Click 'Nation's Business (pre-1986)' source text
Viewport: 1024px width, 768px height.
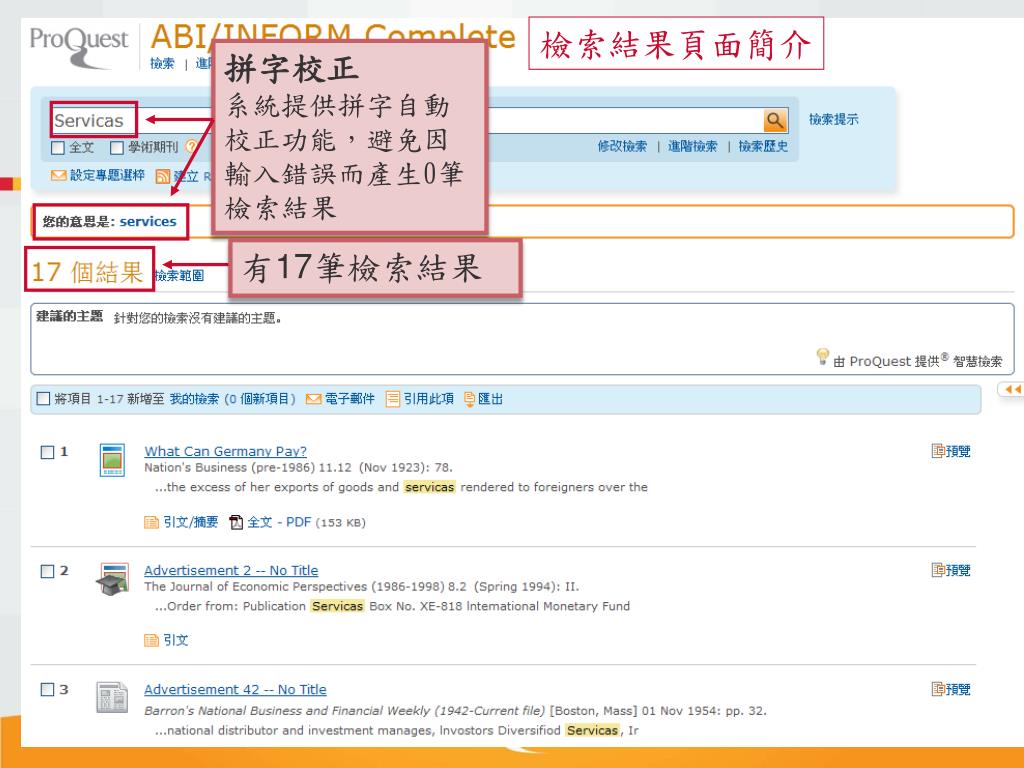pos(229,468)
